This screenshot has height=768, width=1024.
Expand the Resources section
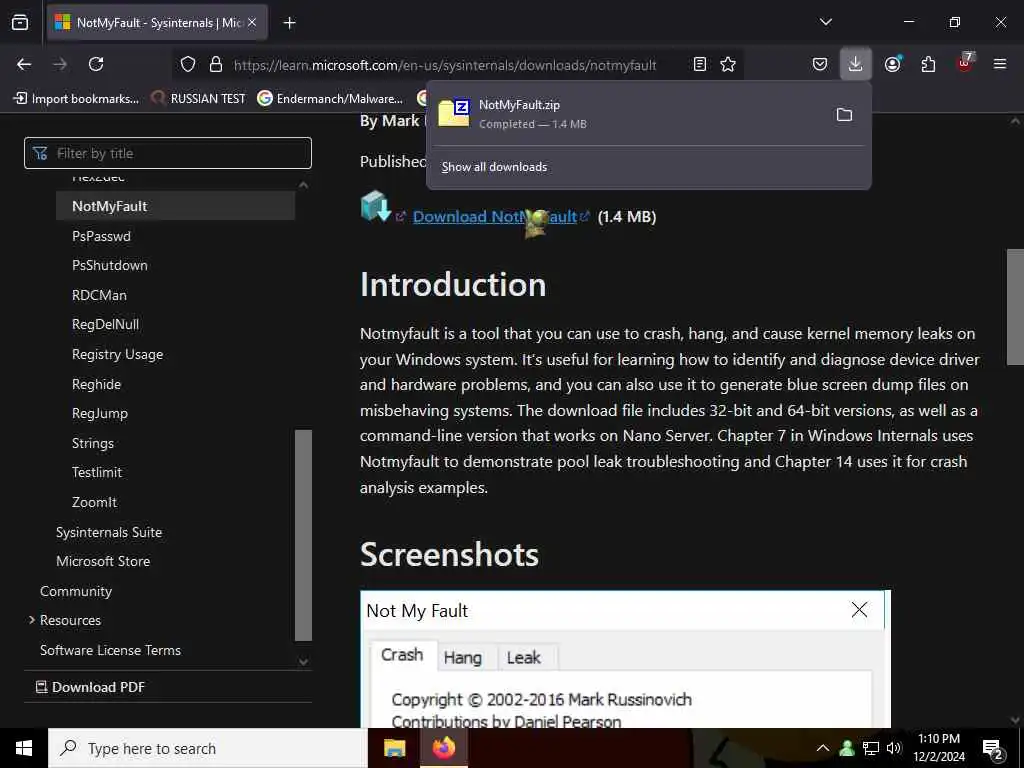coord(65,620)
